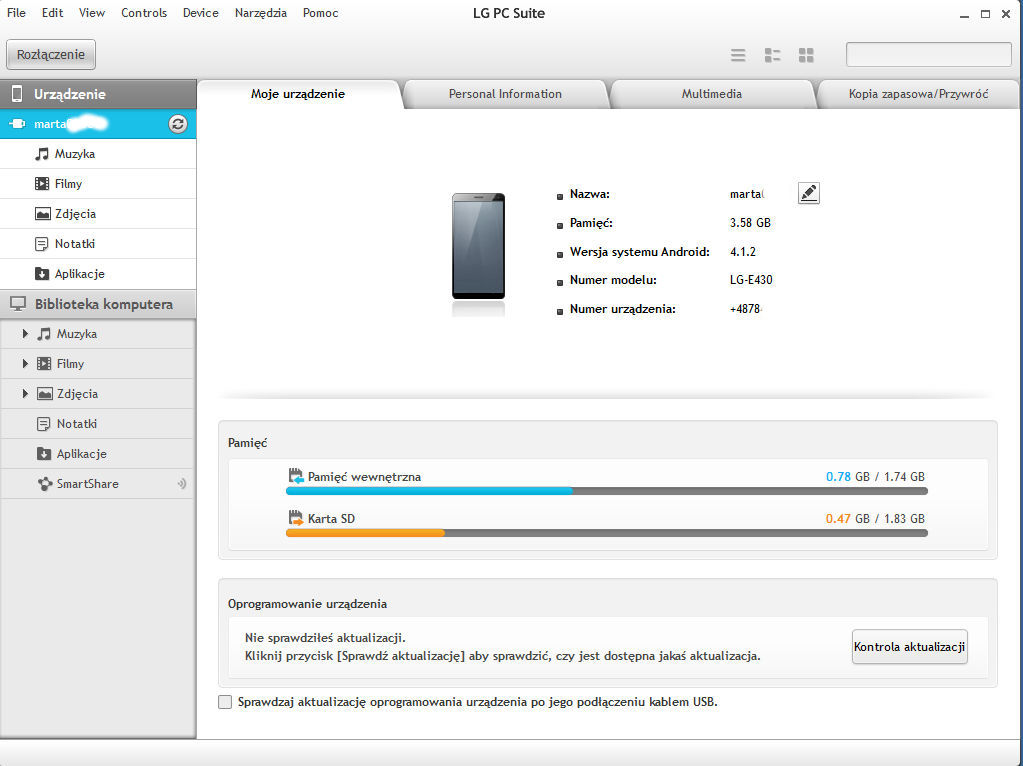Click the USB connection icon beside marta
The width and height of the screenshot is (1023, 766).
[x=17, y=124]
